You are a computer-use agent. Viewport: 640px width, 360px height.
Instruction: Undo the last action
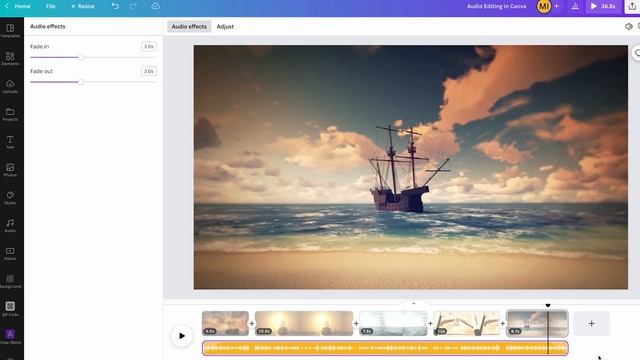[116, 6]
